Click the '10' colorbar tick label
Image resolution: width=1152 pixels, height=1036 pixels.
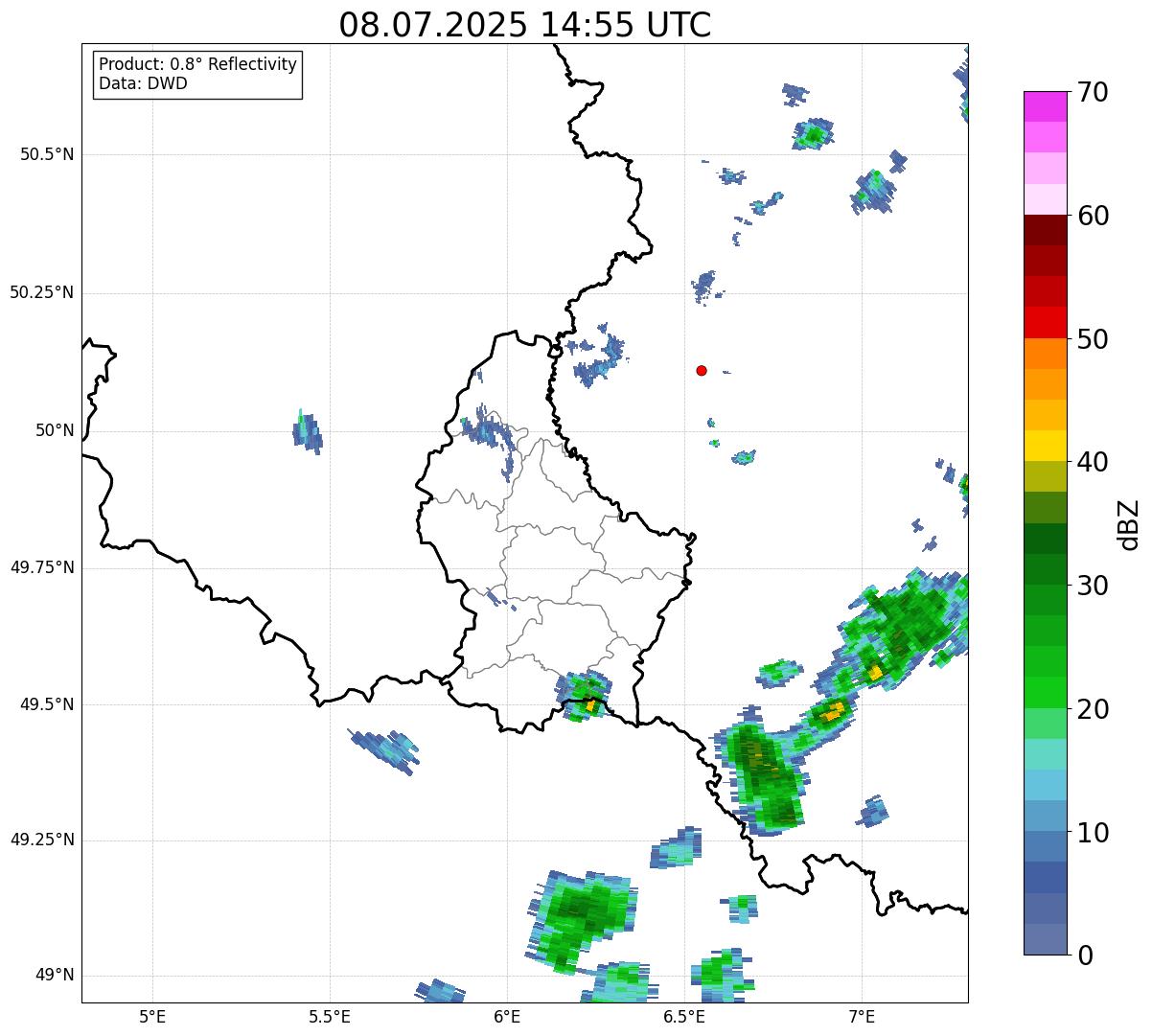(1093, 833)
